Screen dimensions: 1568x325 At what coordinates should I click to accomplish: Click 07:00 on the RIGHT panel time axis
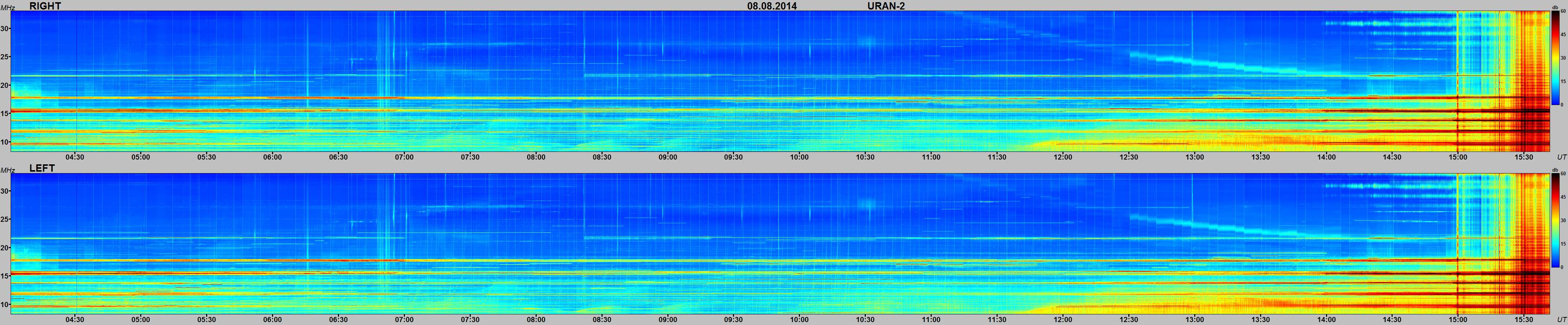[x=404, y=157]
